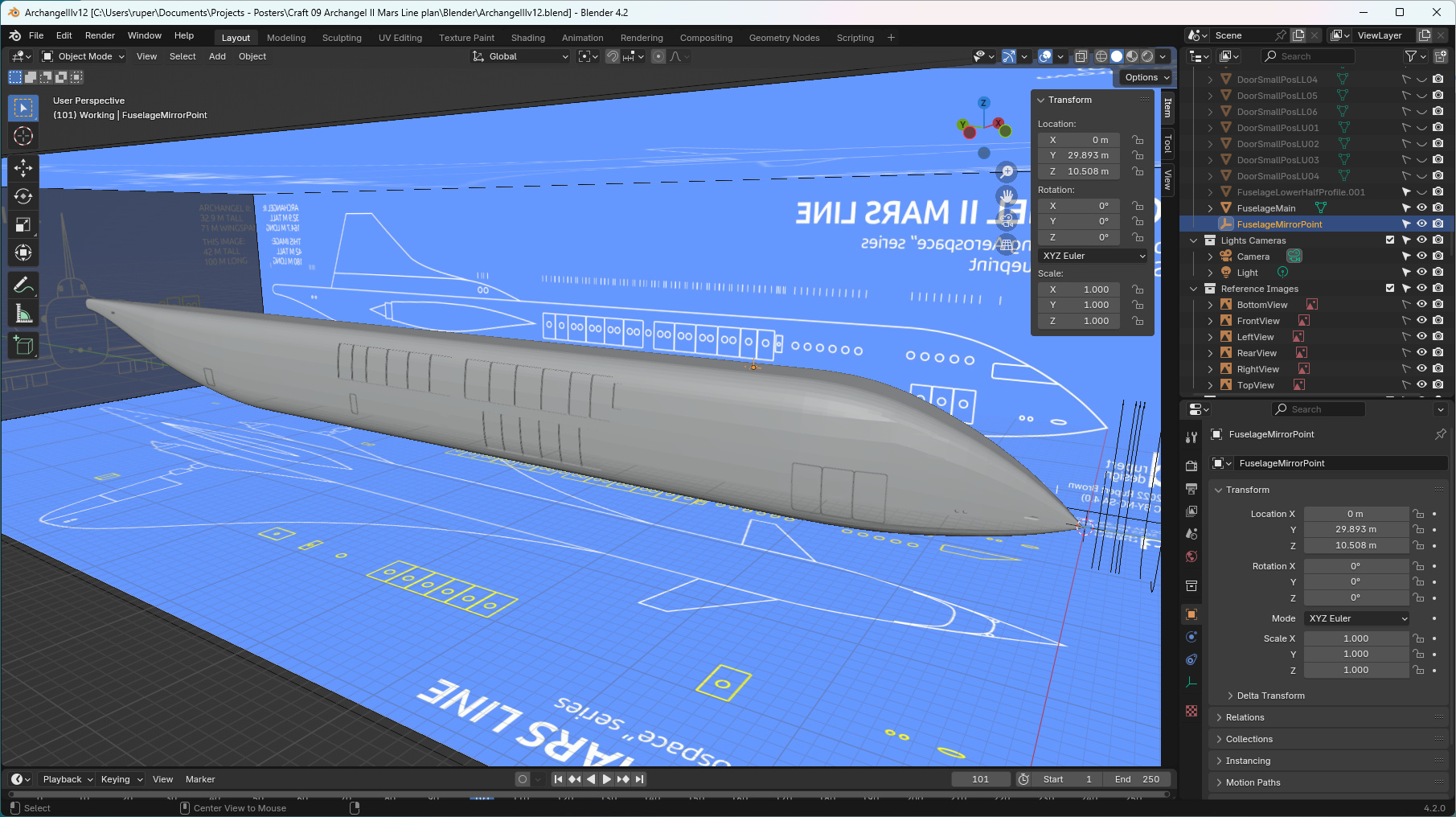Switch to Modeling workspace tab
Screen dimensions: 1456x817
(x=286, y=38)
